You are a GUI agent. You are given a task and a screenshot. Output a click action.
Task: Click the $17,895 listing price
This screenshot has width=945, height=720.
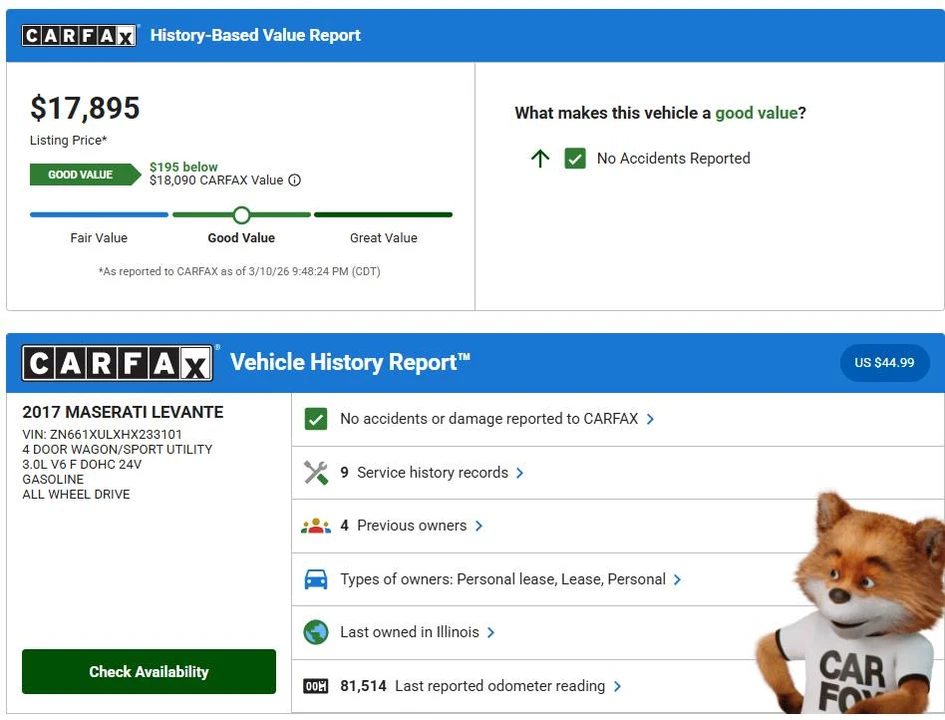[85, 108]
